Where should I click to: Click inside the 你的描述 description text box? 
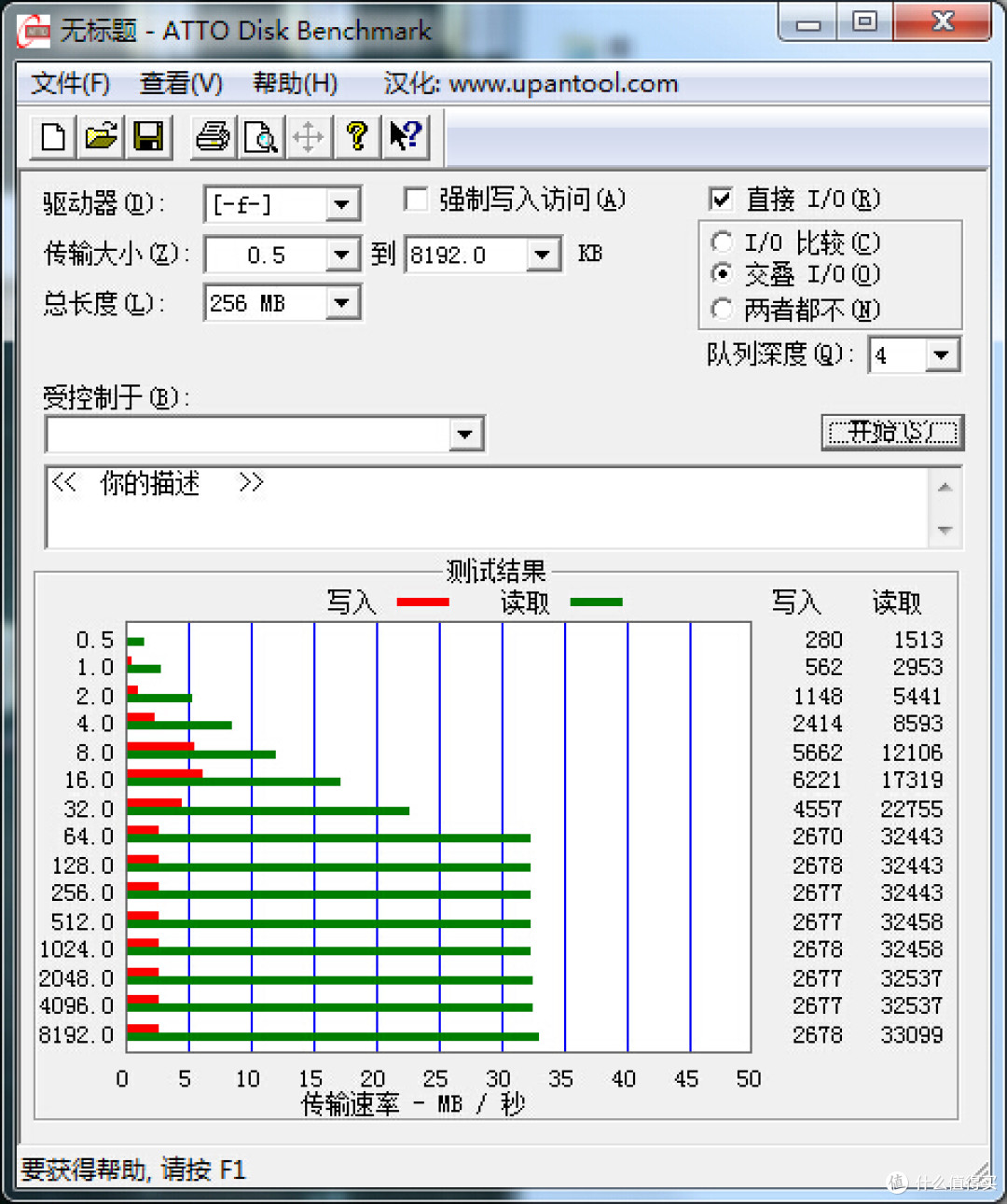(x=485, y=507)
